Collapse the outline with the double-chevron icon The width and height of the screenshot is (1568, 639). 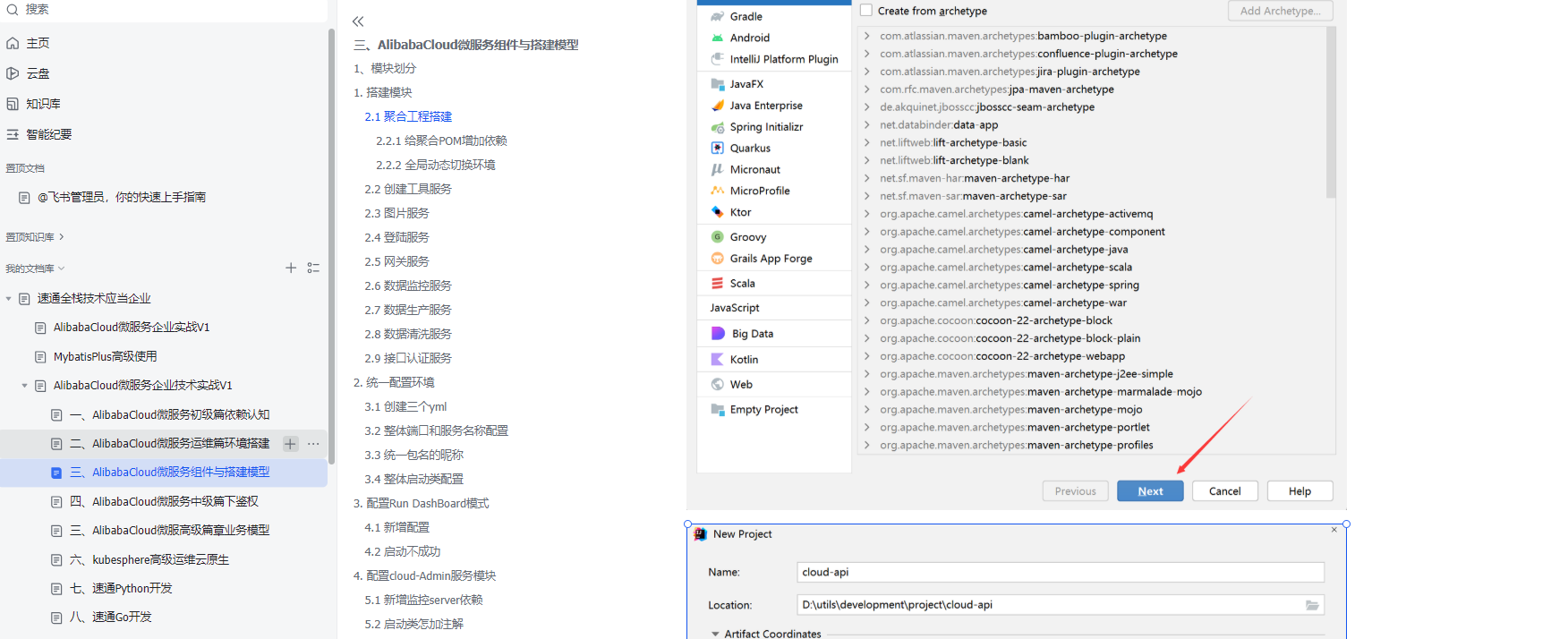(358, 21)
